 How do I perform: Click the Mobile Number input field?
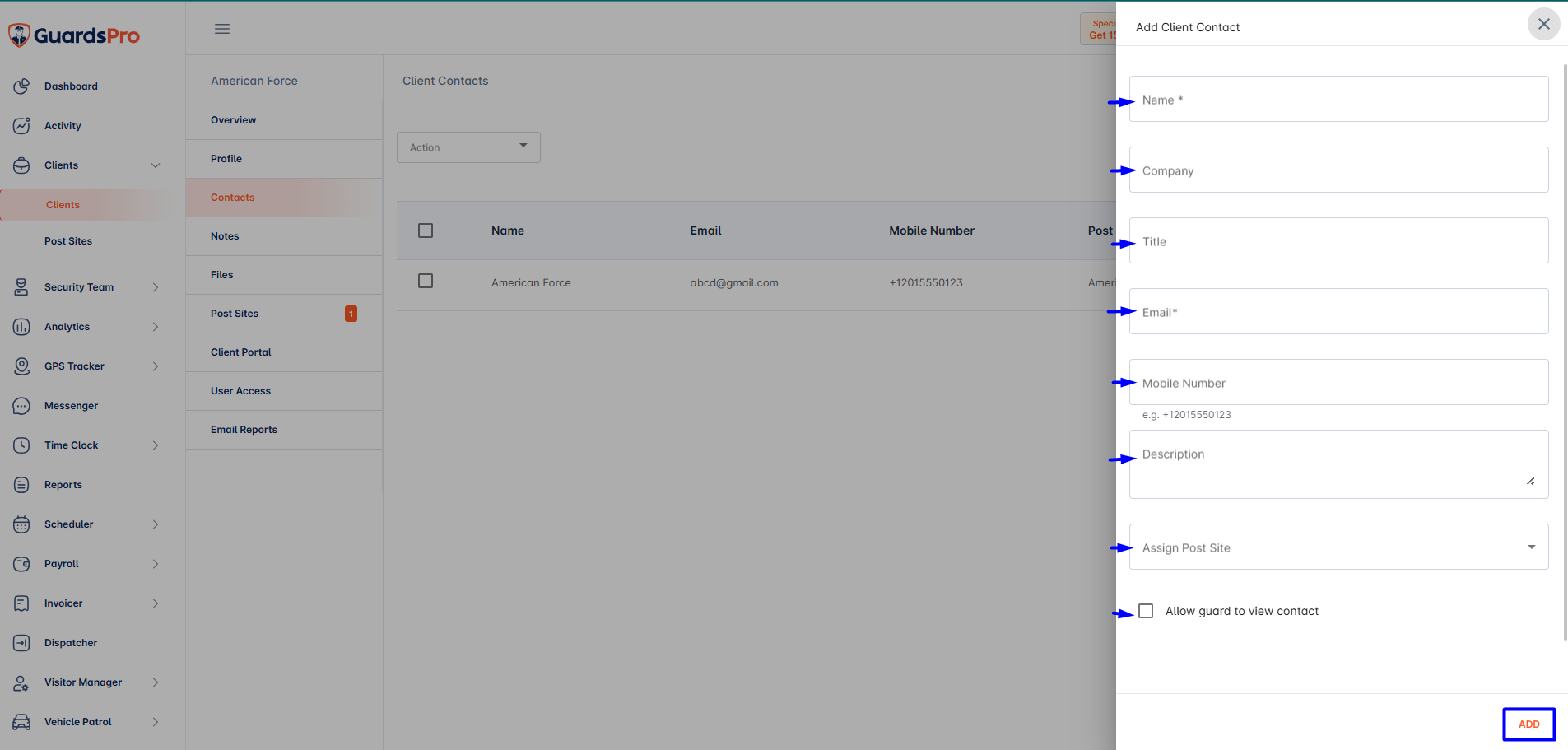point(1338,382)
